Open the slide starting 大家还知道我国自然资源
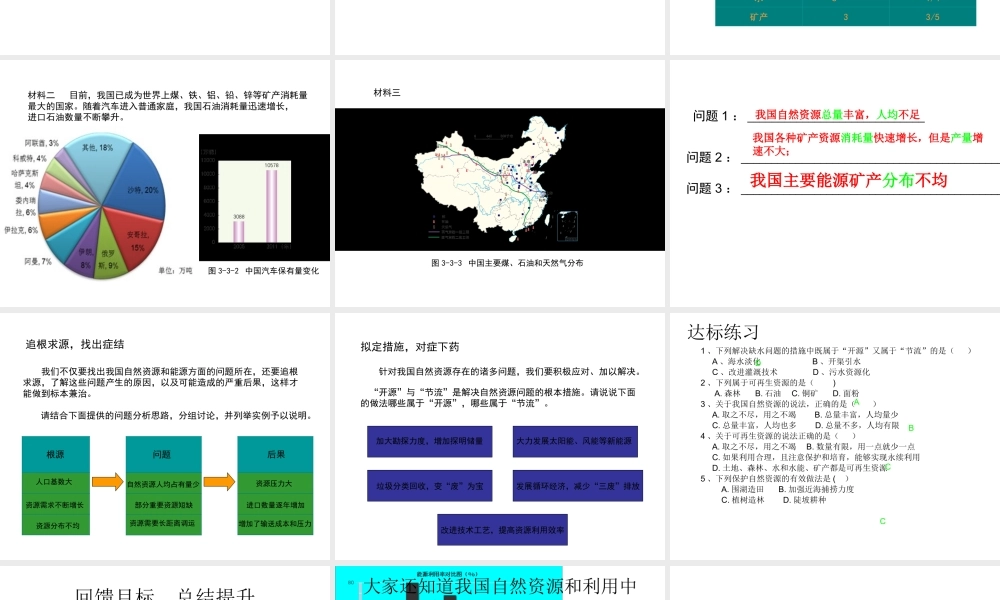The height and width of the screenshot is (600, 1000). (500, 583)
